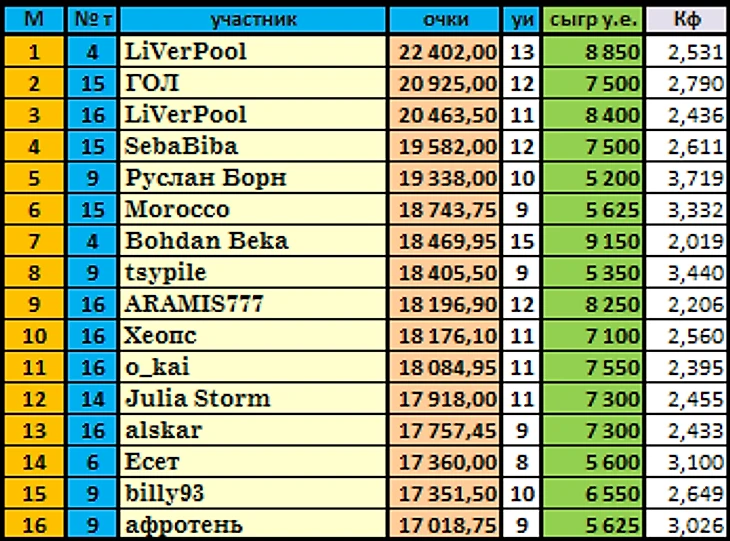The image size is (730, 541).
Task: Select the Руслан Борн participant cell
Action: coord(253,178)
